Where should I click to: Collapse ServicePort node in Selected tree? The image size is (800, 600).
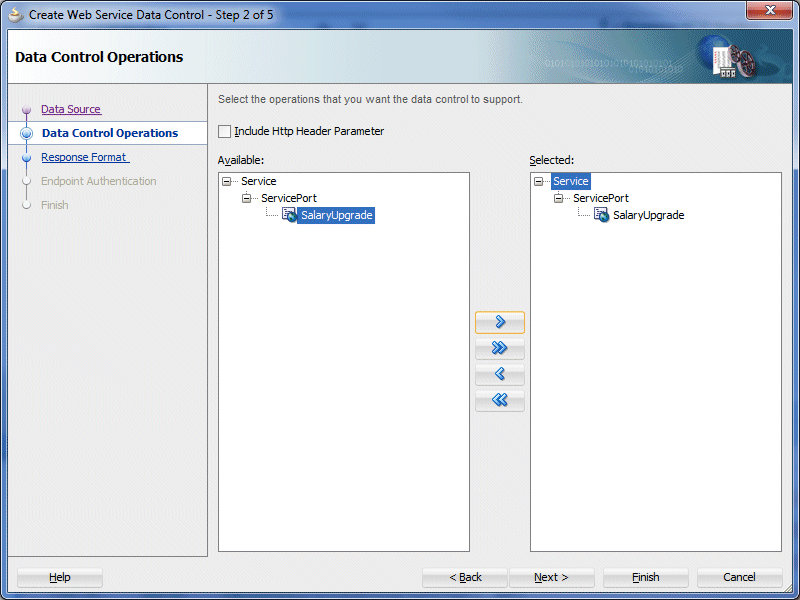coord(558,198)
